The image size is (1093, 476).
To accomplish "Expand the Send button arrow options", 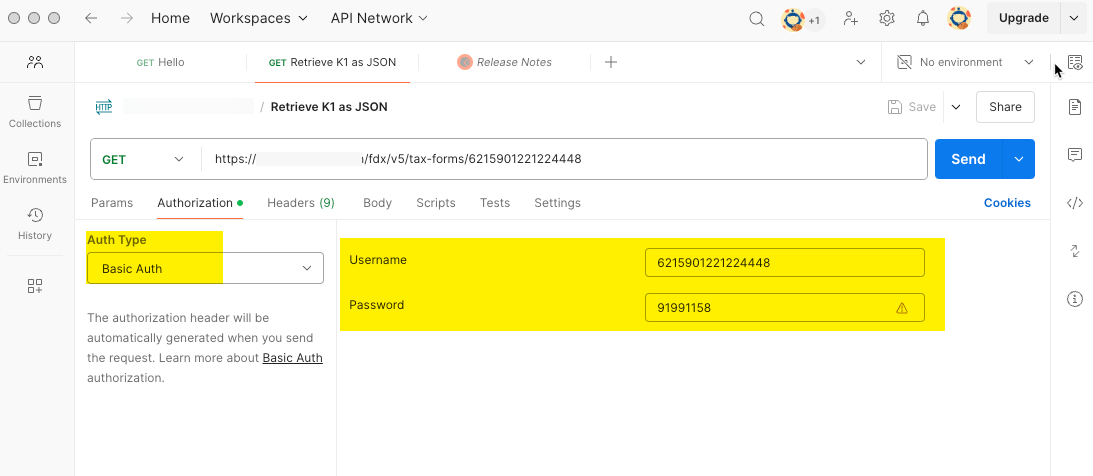I will point(1019,159).
